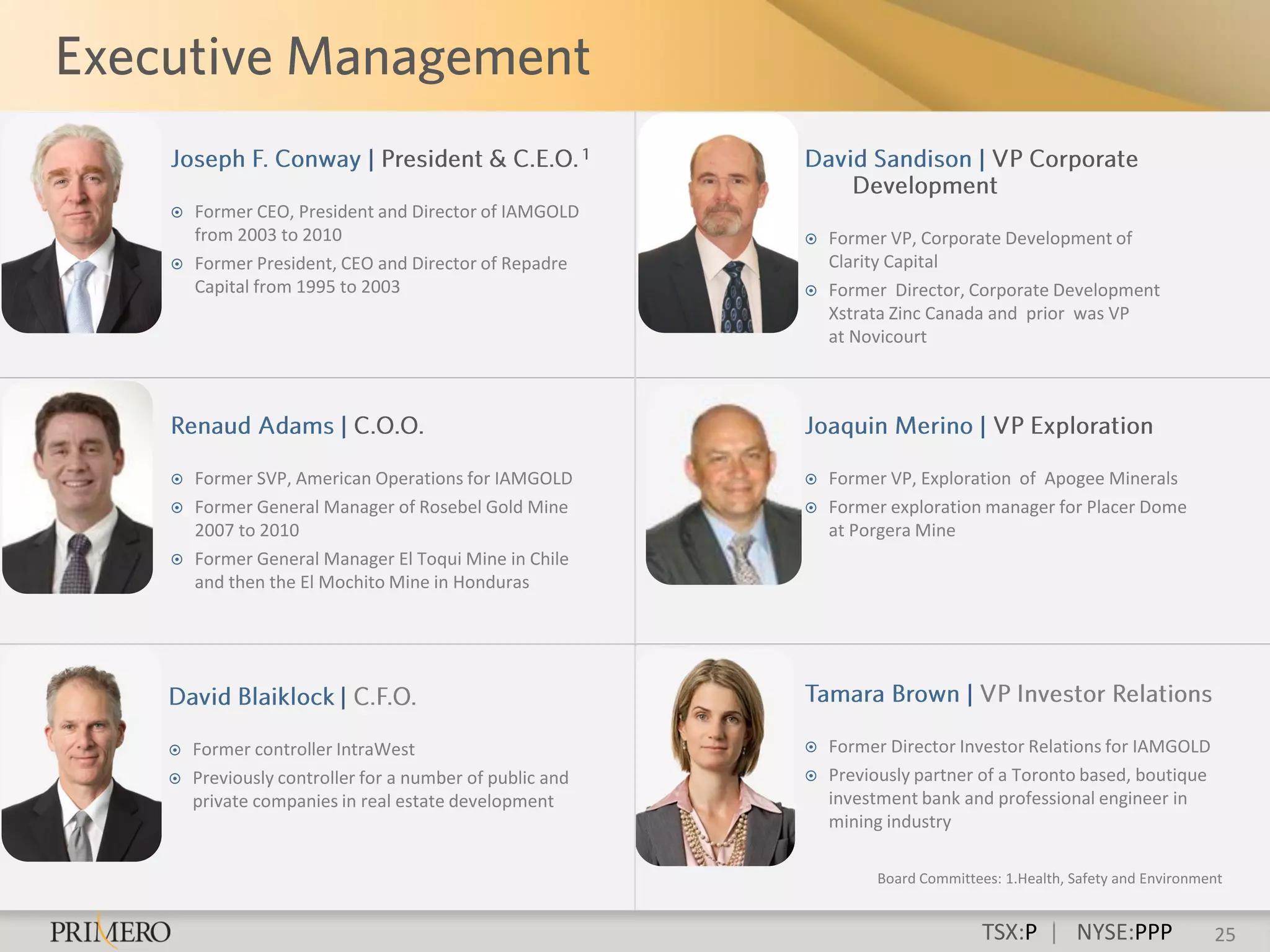
Task: Click the 'Clarity Capital' text
Action: click(883, 262)
